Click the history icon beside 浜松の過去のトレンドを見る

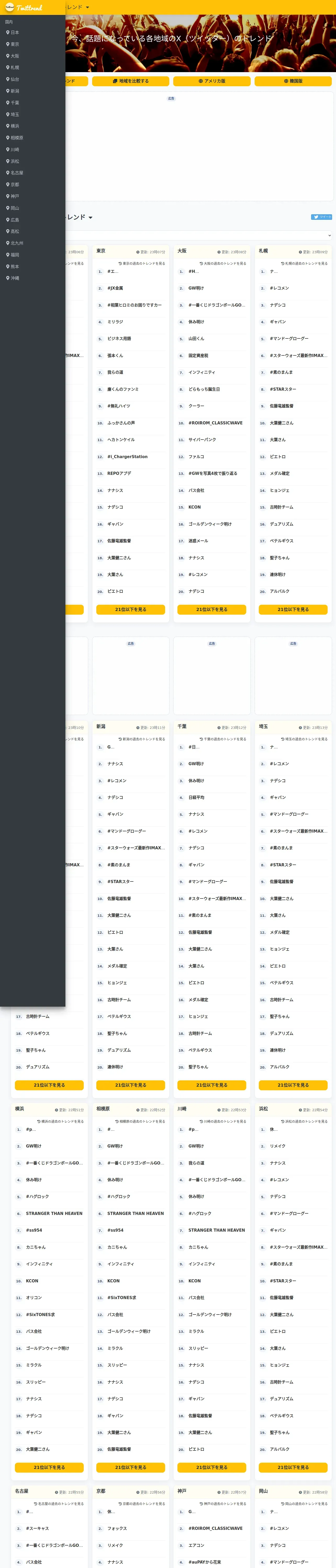click(283, 1121)
